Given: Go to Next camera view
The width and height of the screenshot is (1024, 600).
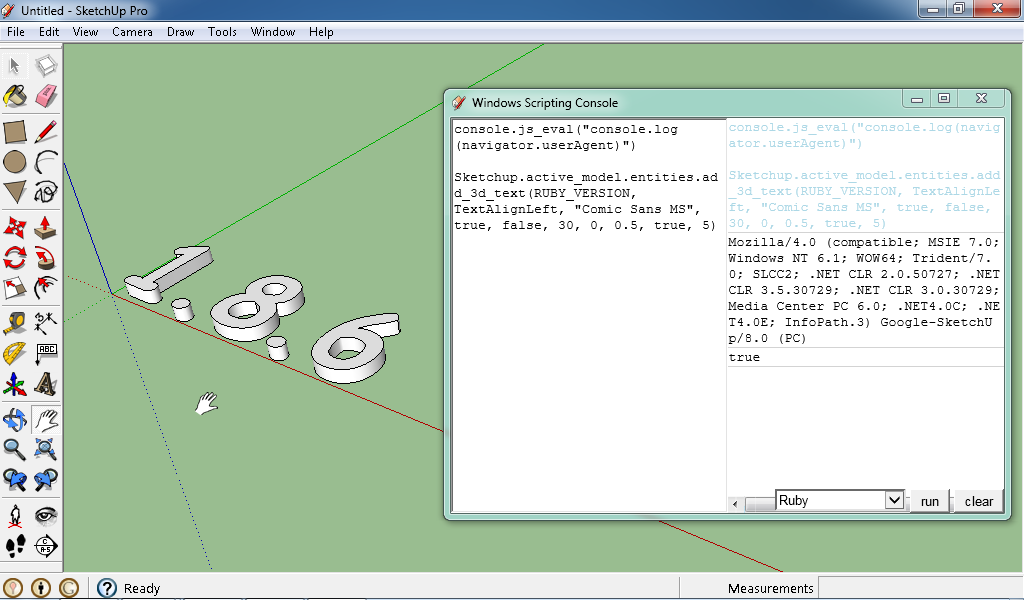Looking at the screenshot, I should pos(46,481).
